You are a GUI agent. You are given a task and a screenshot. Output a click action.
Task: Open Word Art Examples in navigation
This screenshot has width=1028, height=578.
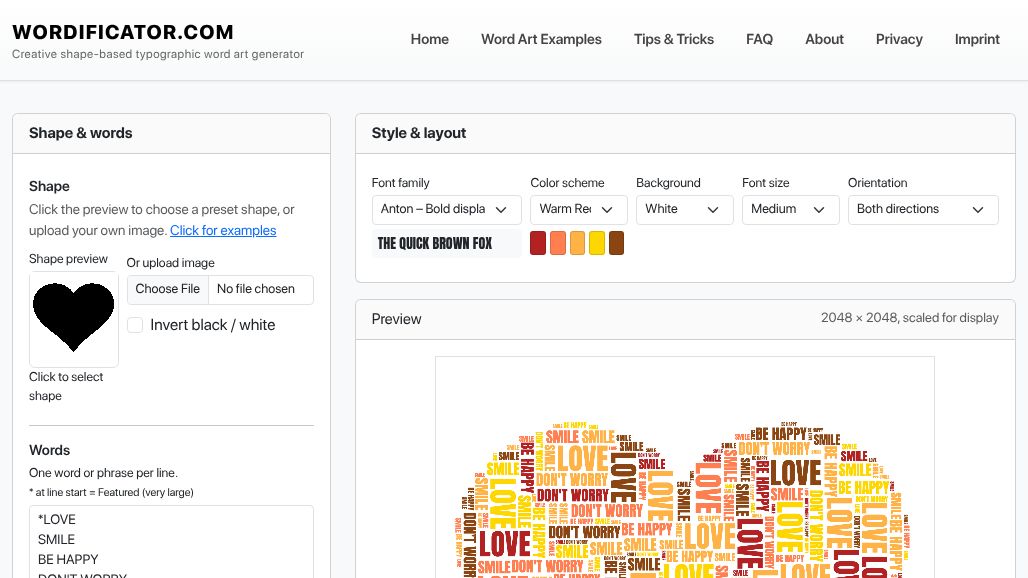(541, 39)
